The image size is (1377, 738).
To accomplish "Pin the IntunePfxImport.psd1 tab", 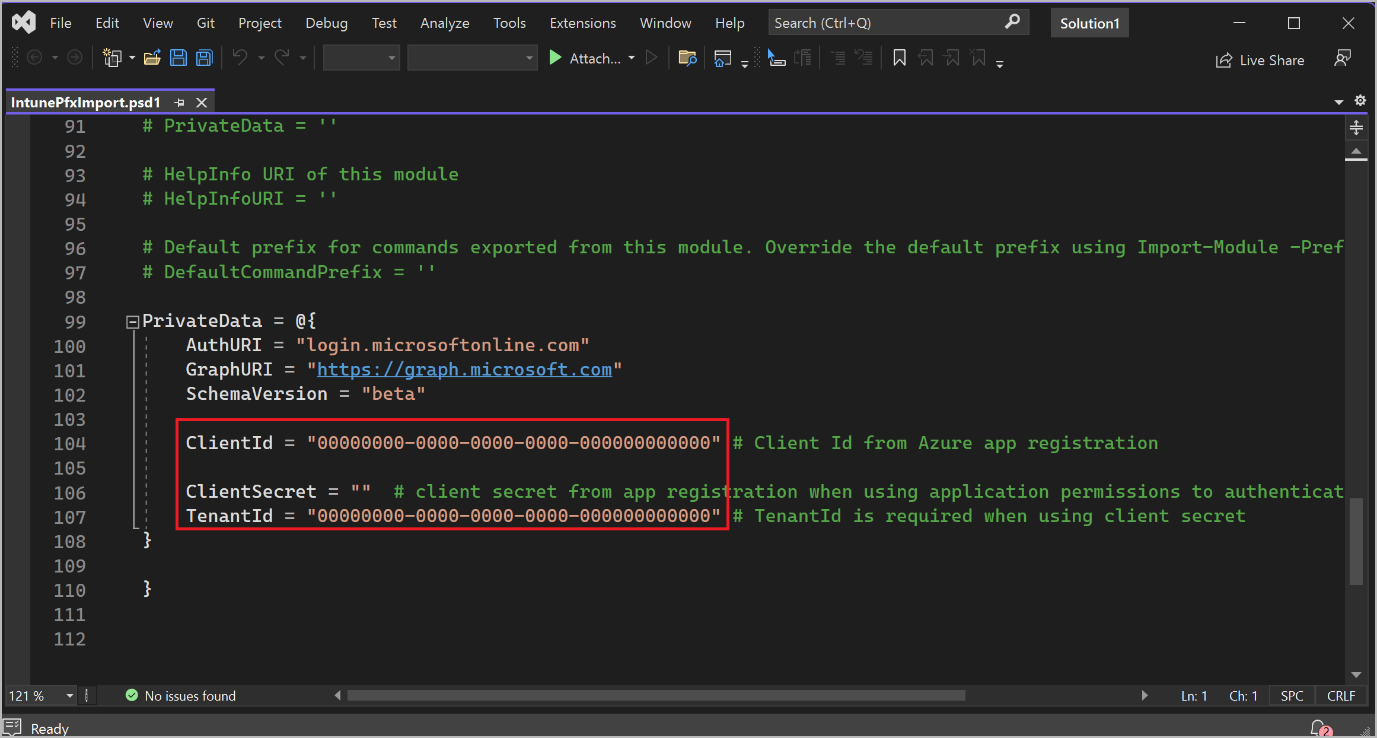I will click(180, 103).
